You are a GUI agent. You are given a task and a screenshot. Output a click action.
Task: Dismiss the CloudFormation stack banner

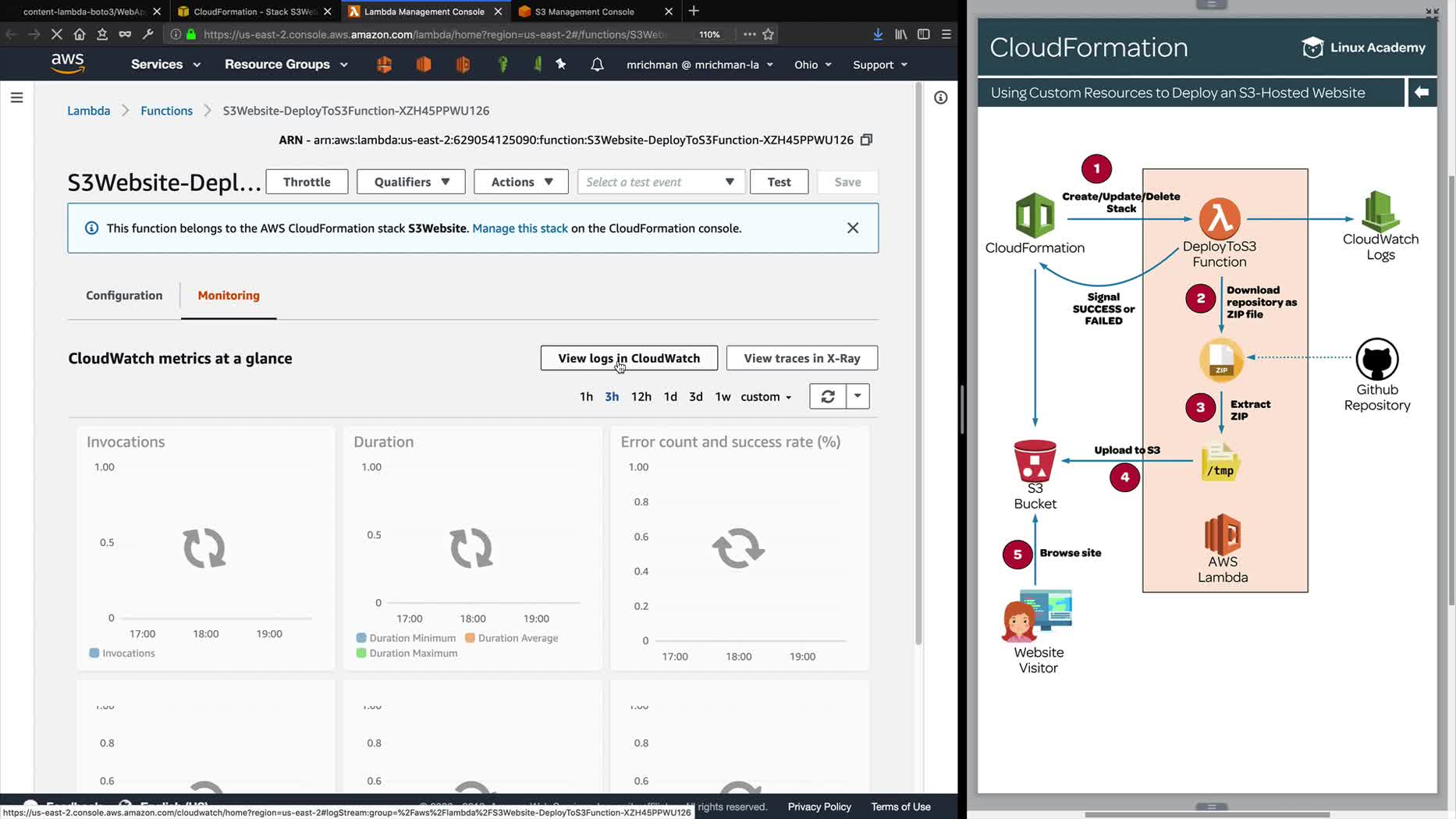coord(853,228)
